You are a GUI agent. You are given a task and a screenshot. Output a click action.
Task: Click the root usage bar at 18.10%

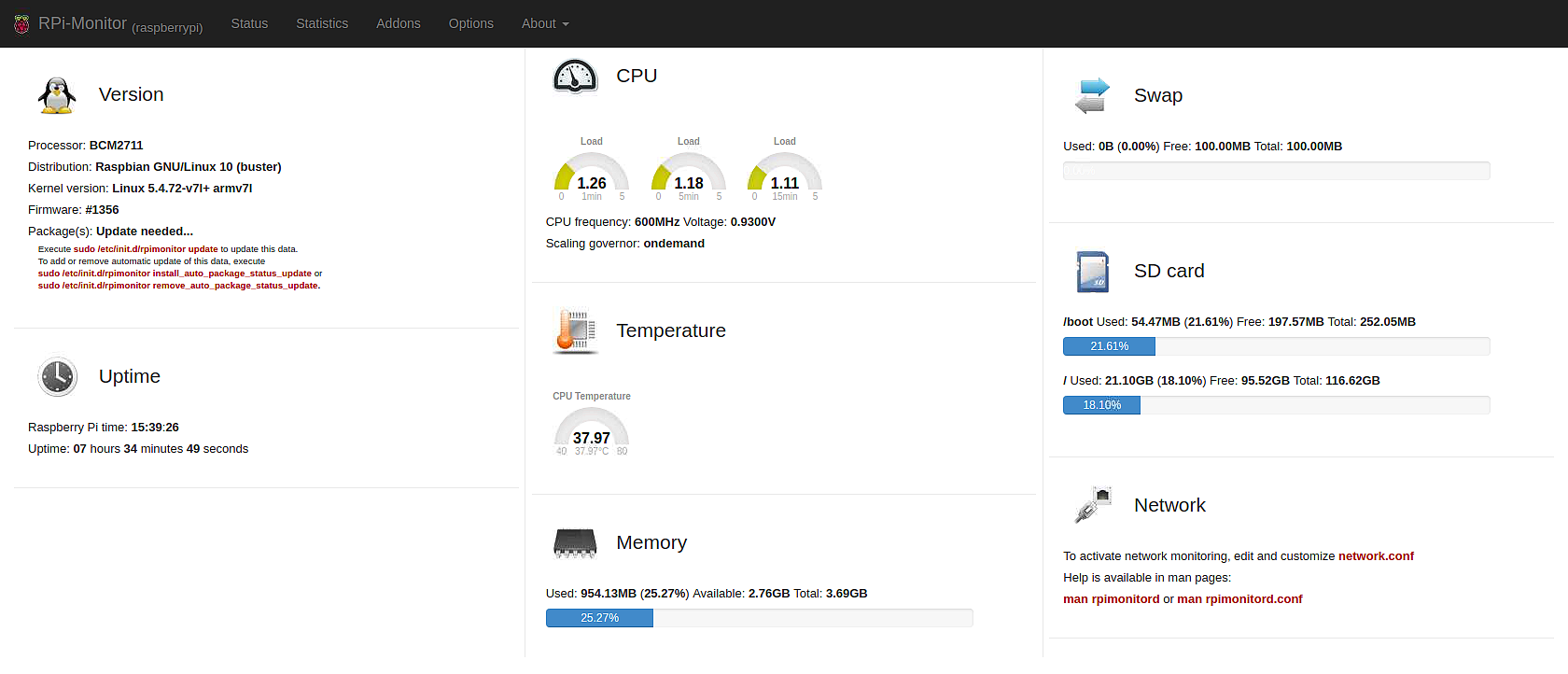tap(1277, 405)
